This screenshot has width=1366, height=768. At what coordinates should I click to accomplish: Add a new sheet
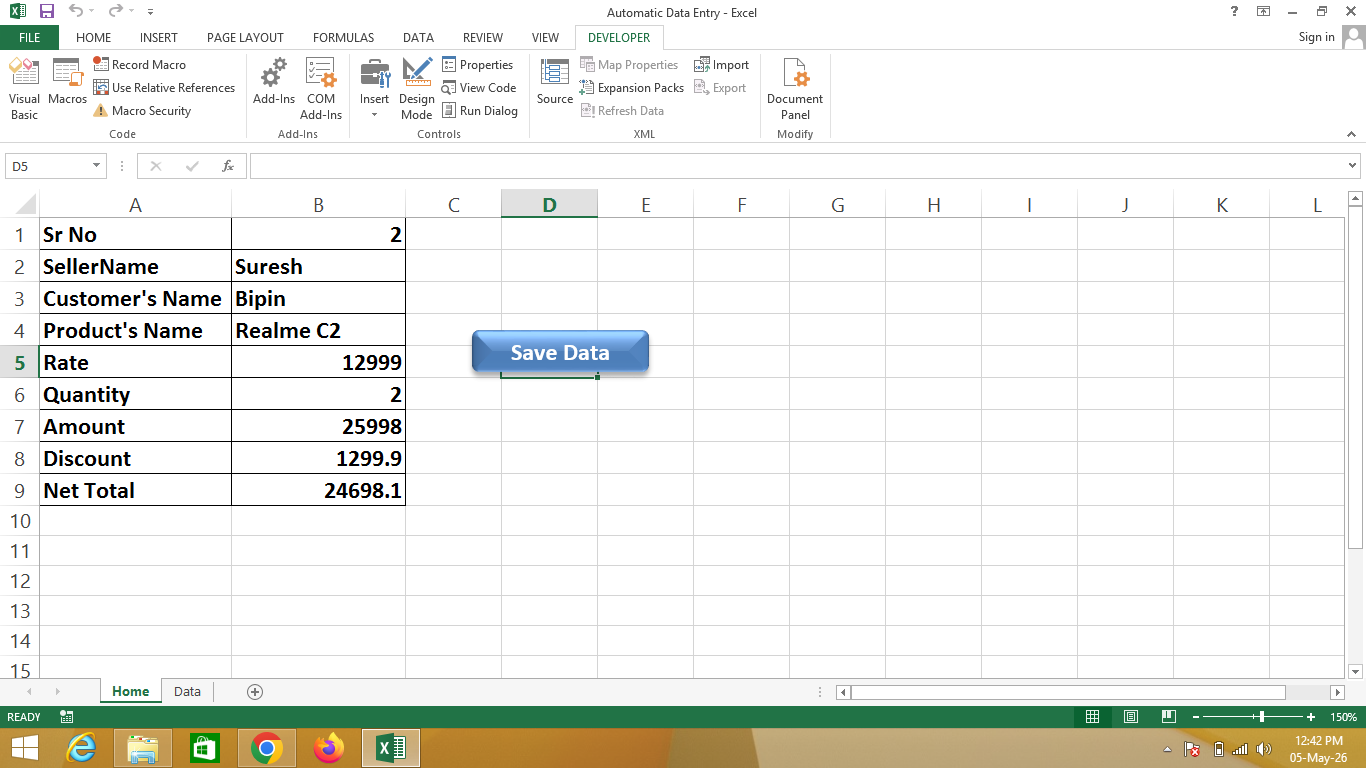click(255, 691)
